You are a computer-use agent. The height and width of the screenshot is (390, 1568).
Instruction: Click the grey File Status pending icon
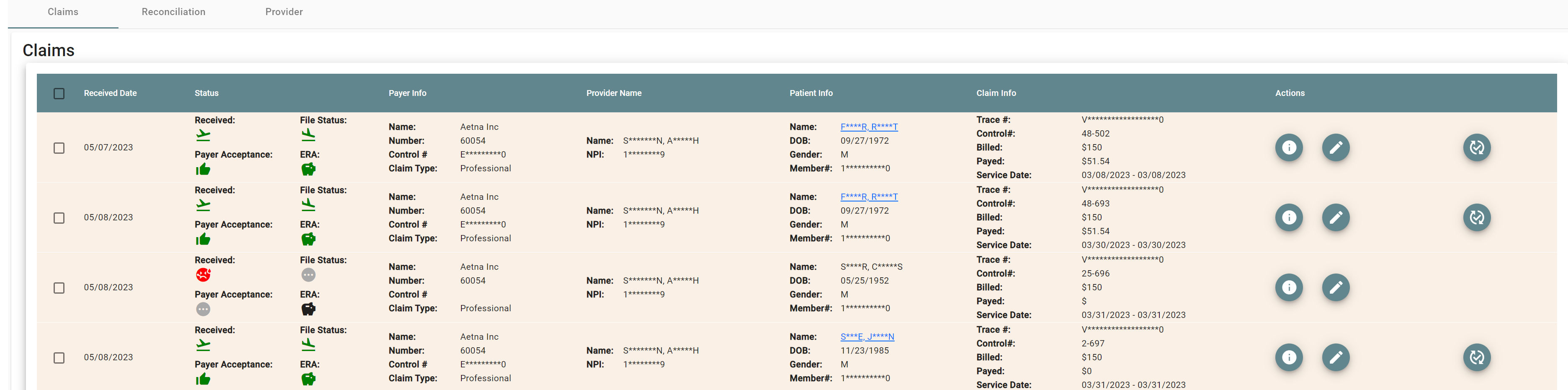[309, 275]
